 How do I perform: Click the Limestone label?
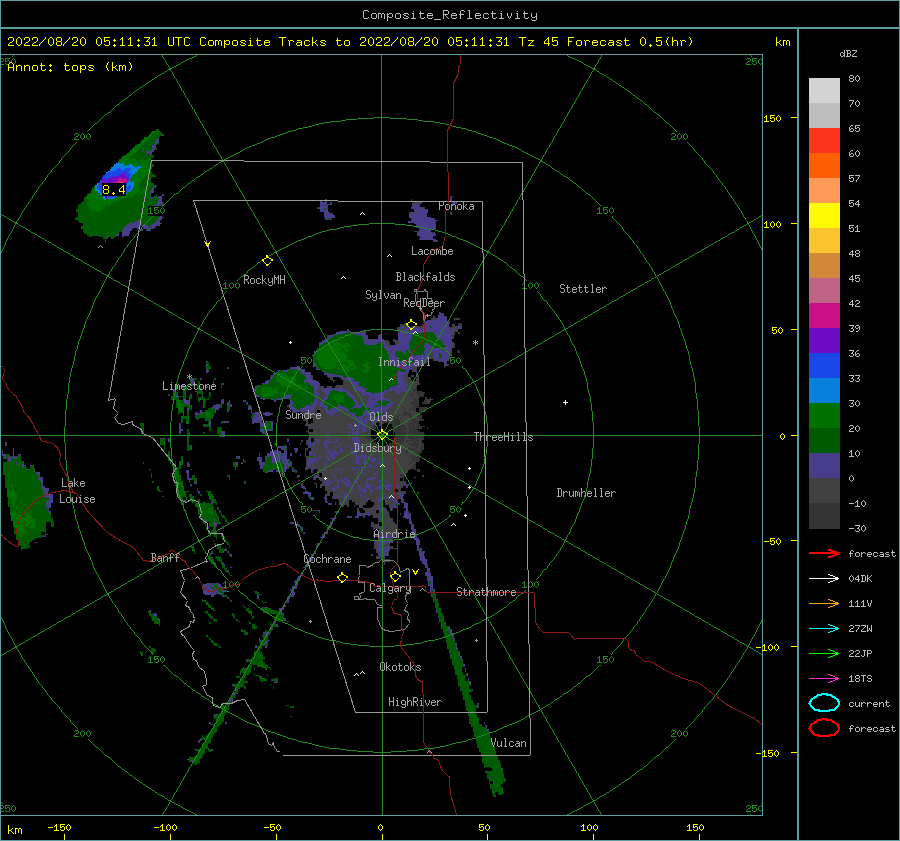[x=189, y=386]
